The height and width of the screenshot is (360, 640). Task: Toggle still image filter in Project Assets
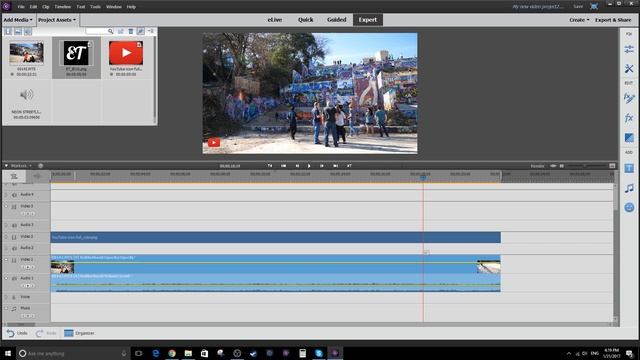tap(18, 31)
